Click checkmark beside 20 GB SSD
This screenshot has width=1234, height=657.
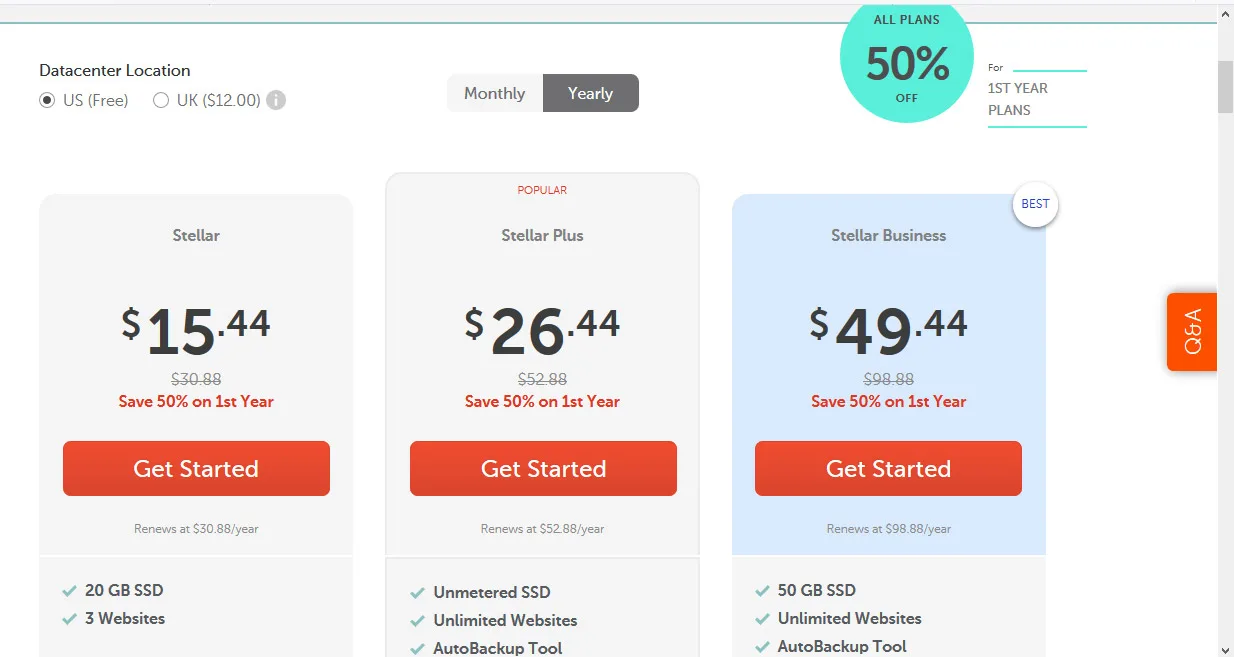pyautogui.click(x=70, y=590)
